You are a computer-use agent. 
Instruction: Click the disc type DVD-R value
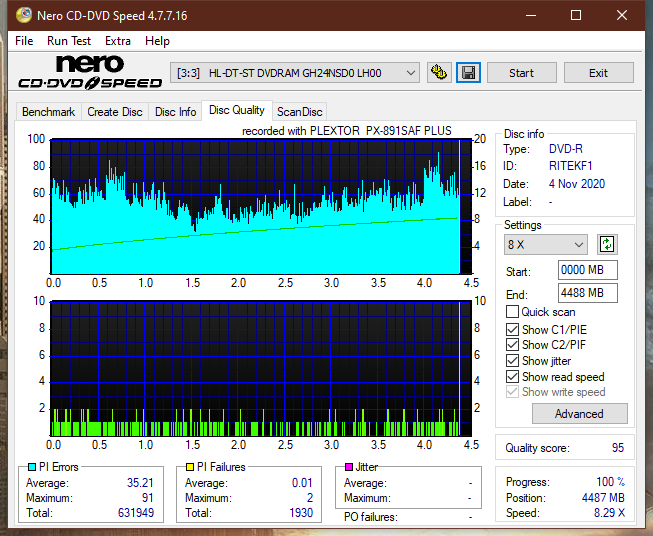click(x=566, y=149)
